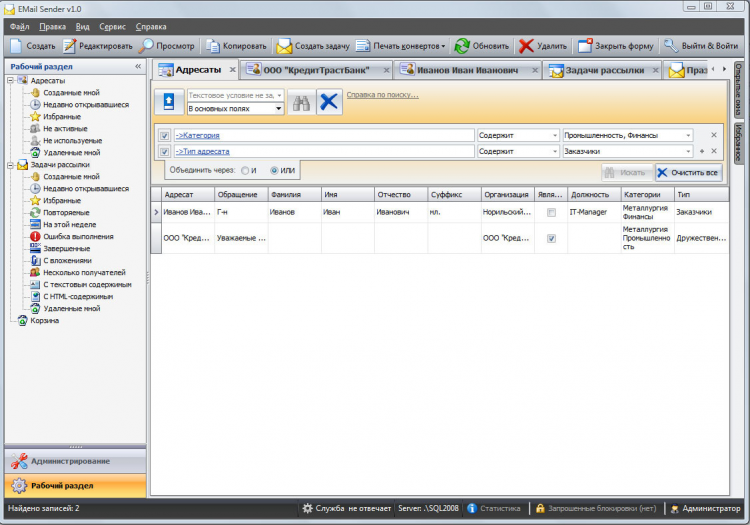Screen dimensions: 750x525
Task: Click Закрыть форму toolbar button
Action: pyautogui.click(x=616, y=46)
